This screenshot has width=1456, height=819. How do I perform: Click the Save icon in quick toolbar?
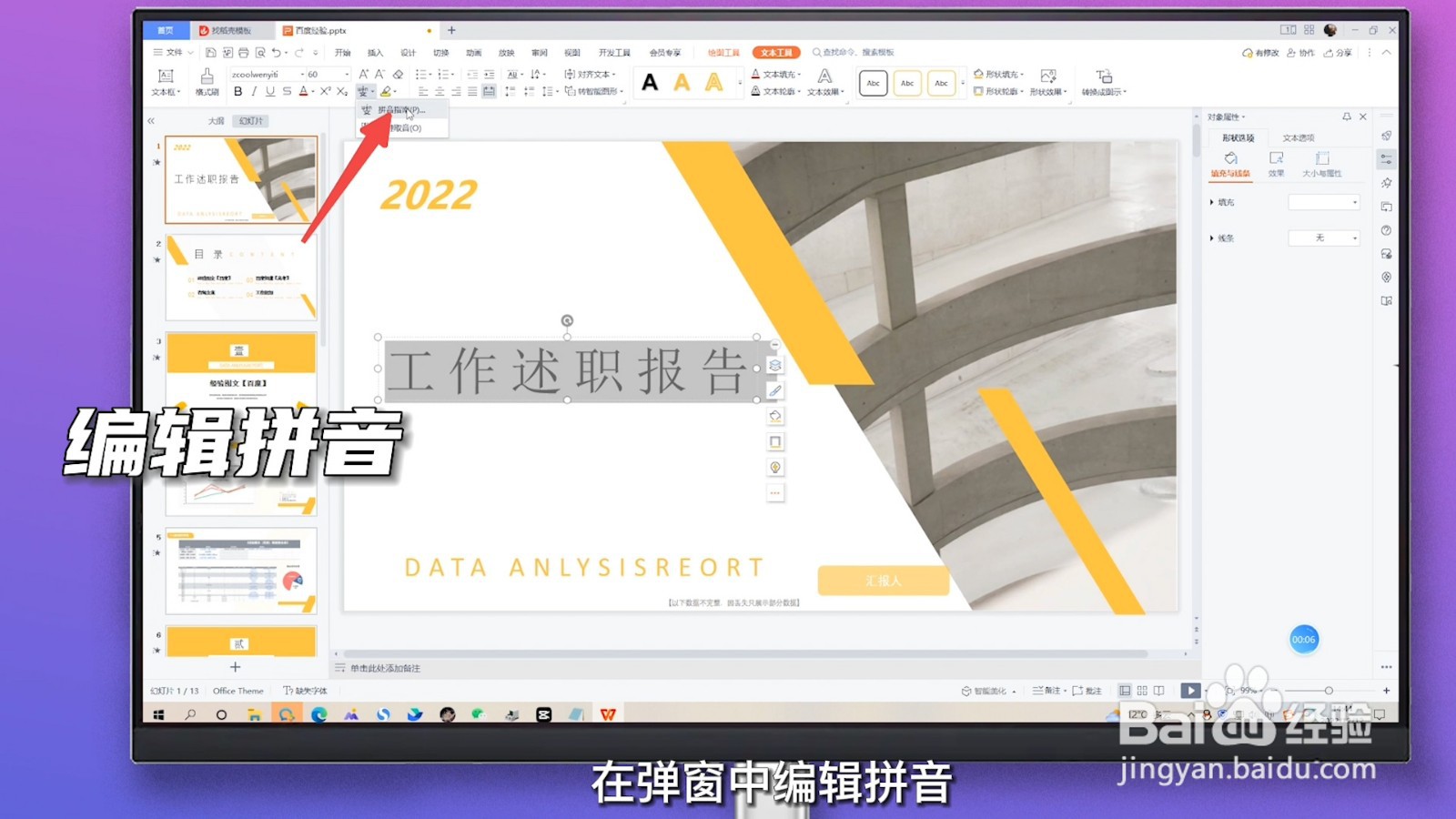[x=210, y=53]
